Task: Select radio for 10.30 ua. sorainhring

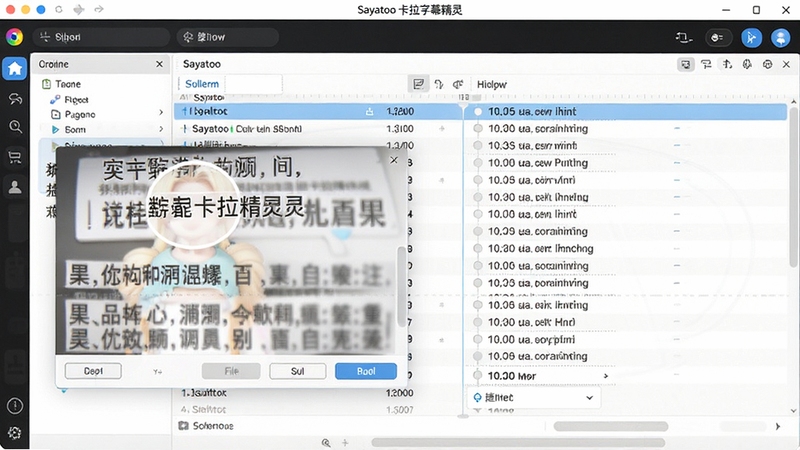Action: (478, 129)
